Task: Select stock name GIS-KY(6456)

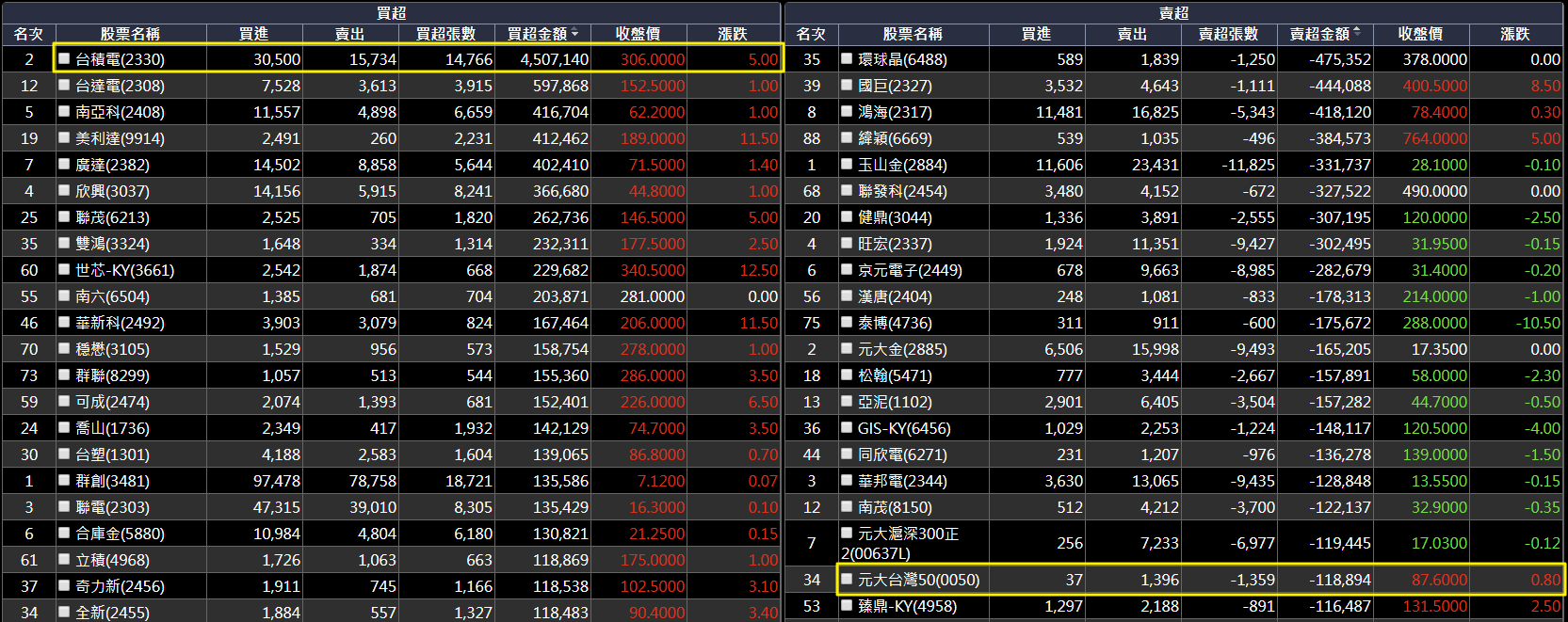Action: [904, 428]
